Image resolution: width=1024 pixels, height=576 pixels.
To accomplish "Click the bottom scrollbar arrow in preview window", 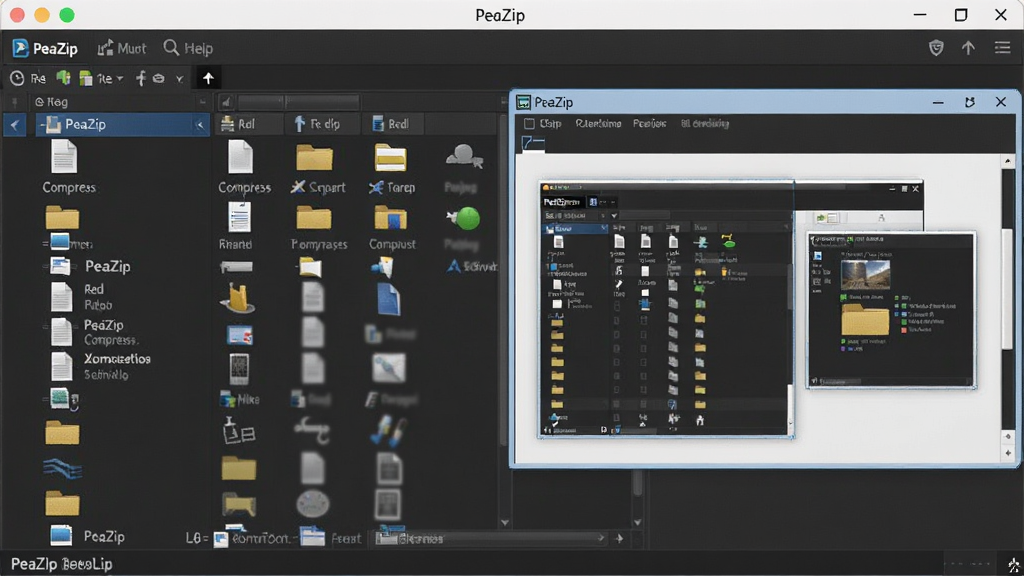I will [1008, 453].
